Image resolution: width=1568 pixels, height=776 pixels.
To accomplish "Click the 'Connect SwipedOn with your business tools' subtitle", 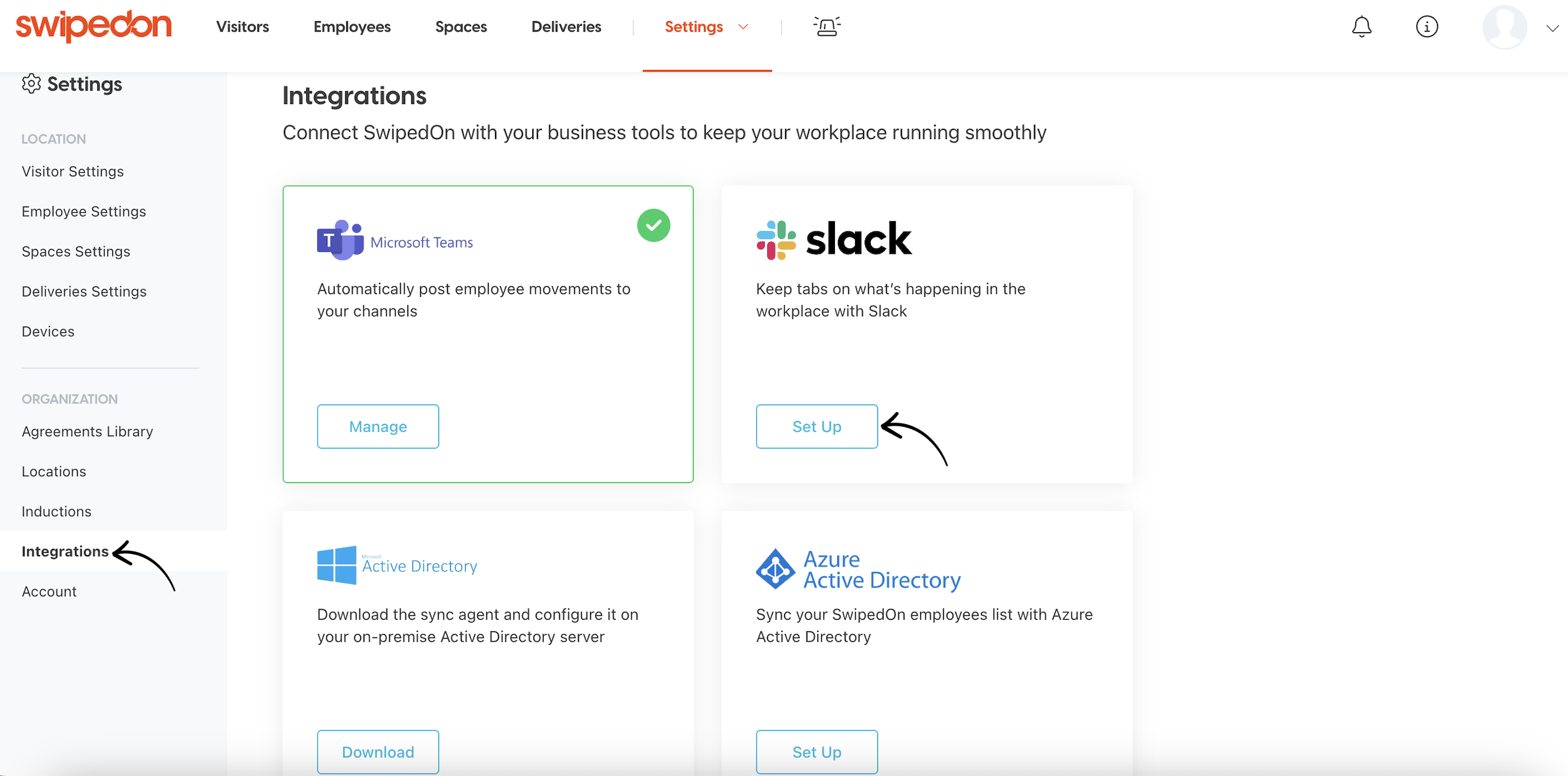I will [664, 133].
